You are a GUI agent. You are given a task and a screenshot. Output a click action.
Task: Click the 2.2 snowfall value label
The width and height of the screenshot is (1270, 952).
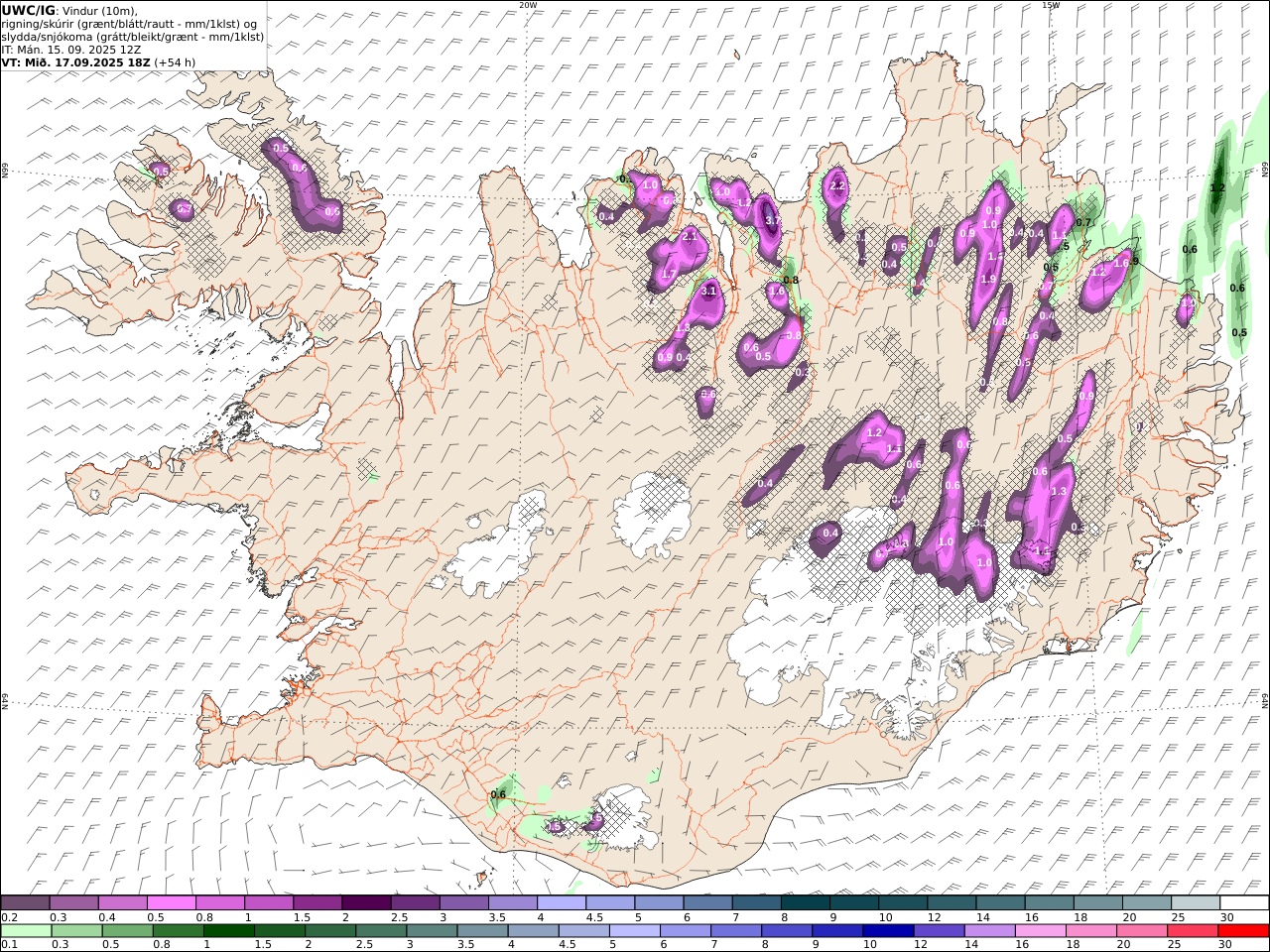click(x=836, y=185)
